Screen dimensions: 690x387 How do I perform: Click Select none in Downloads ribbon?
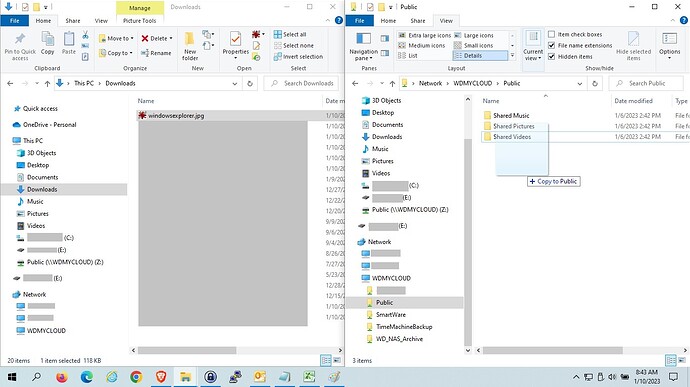294,45
